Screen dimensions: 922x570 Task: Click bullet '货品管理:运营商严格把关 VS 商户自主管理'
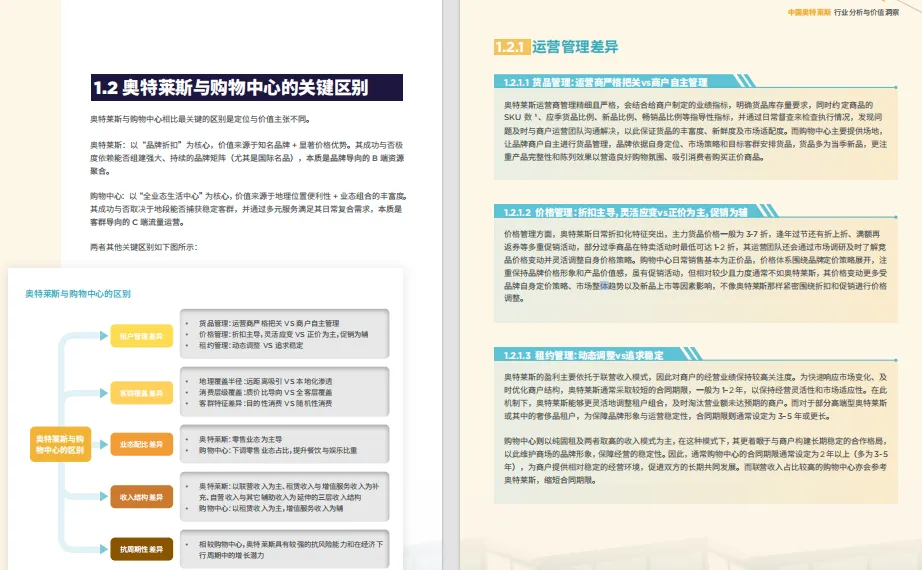coord(269,323)
